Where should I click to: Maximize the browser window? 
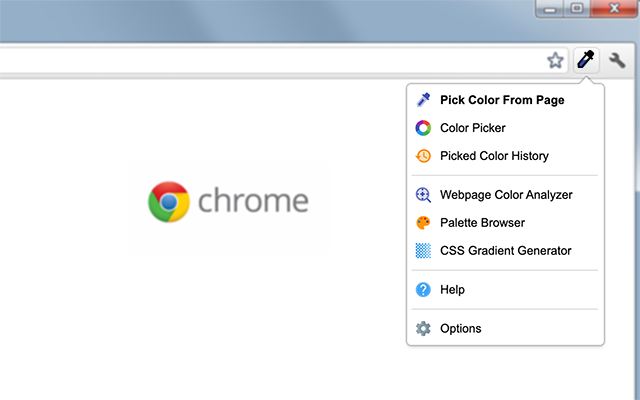(x=577, y=8)
